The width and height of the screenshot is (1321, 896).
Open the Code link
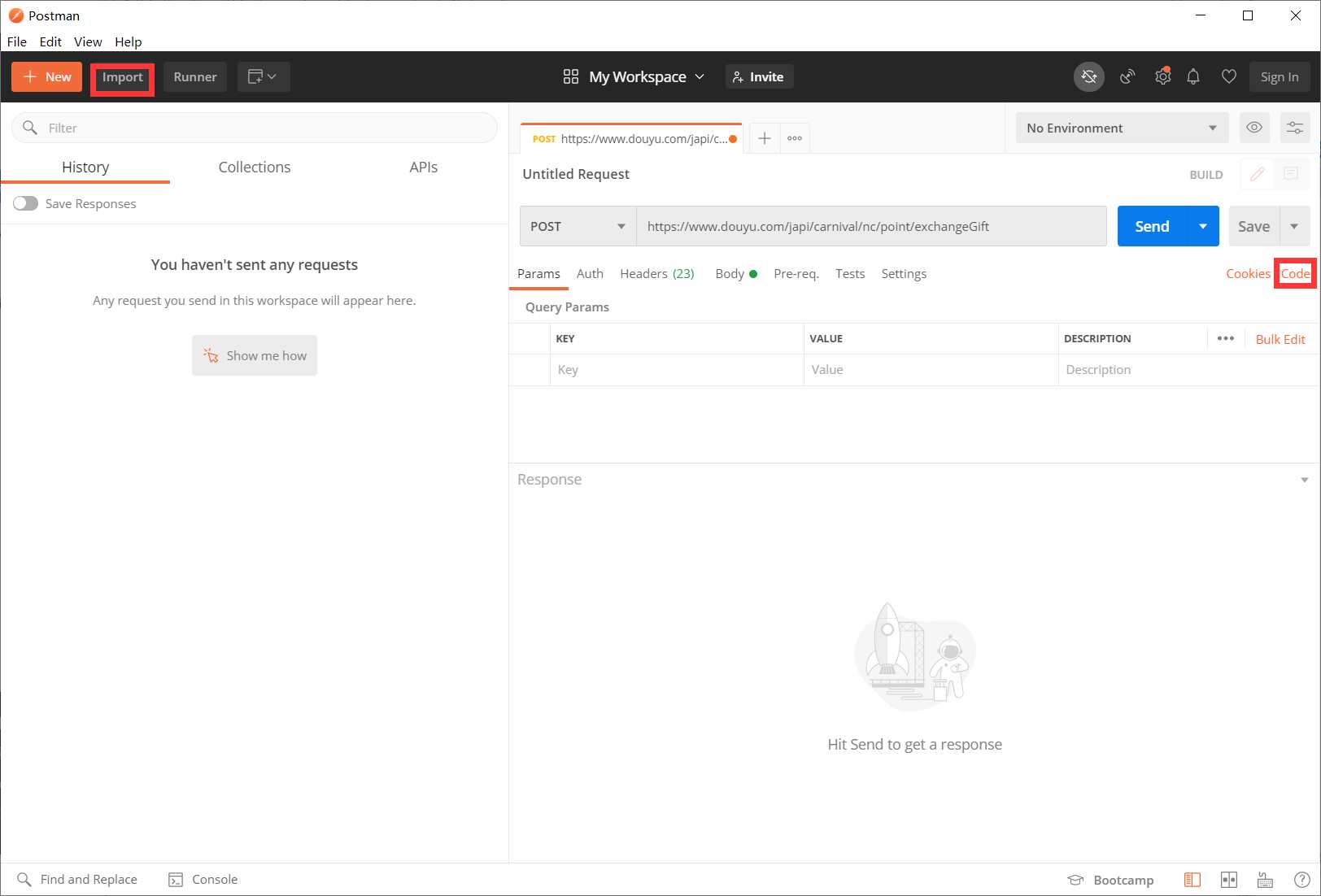click(1295, 274)
